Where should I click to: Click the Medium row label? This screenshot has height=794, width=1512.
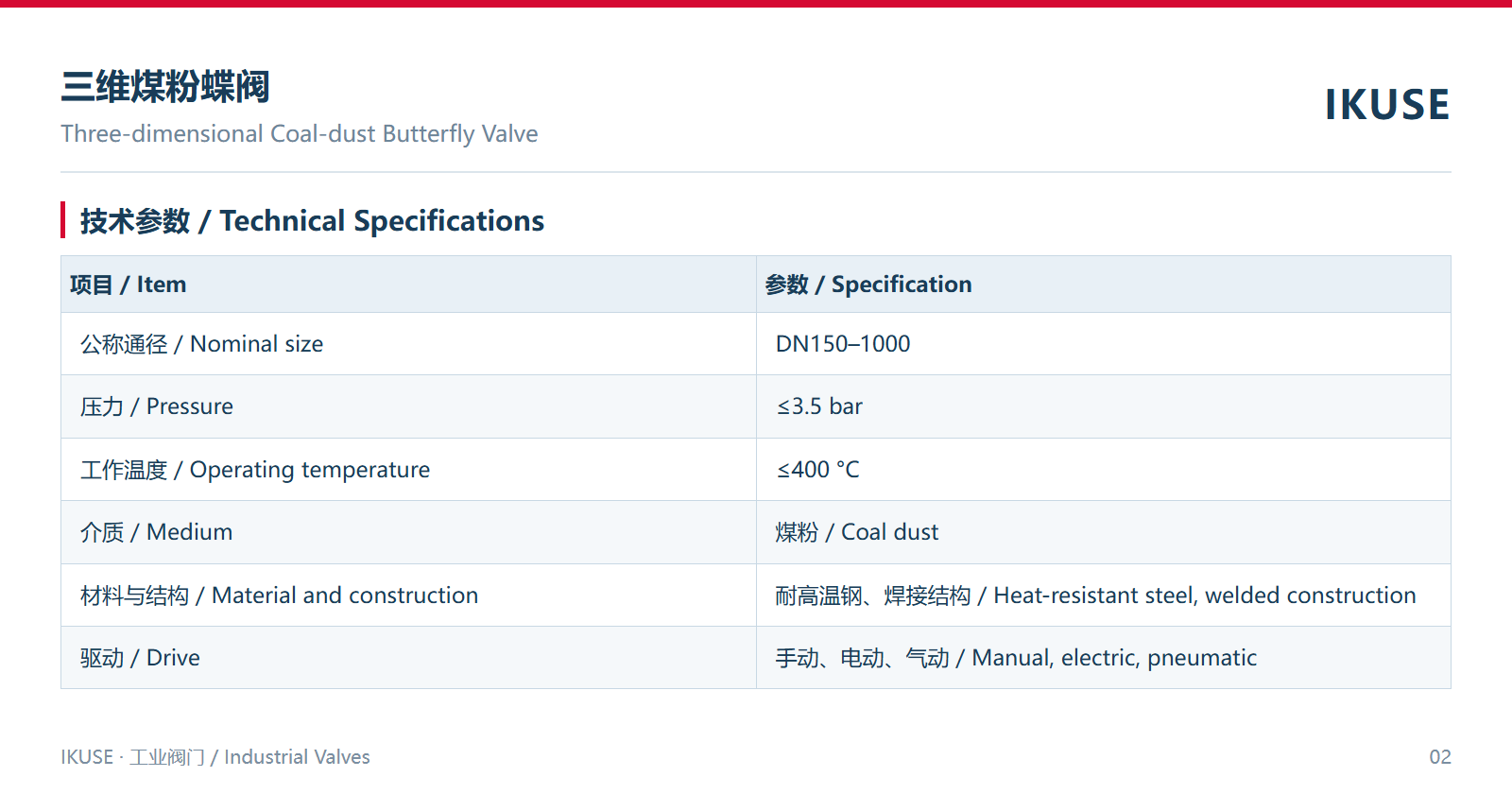[156, 532]
